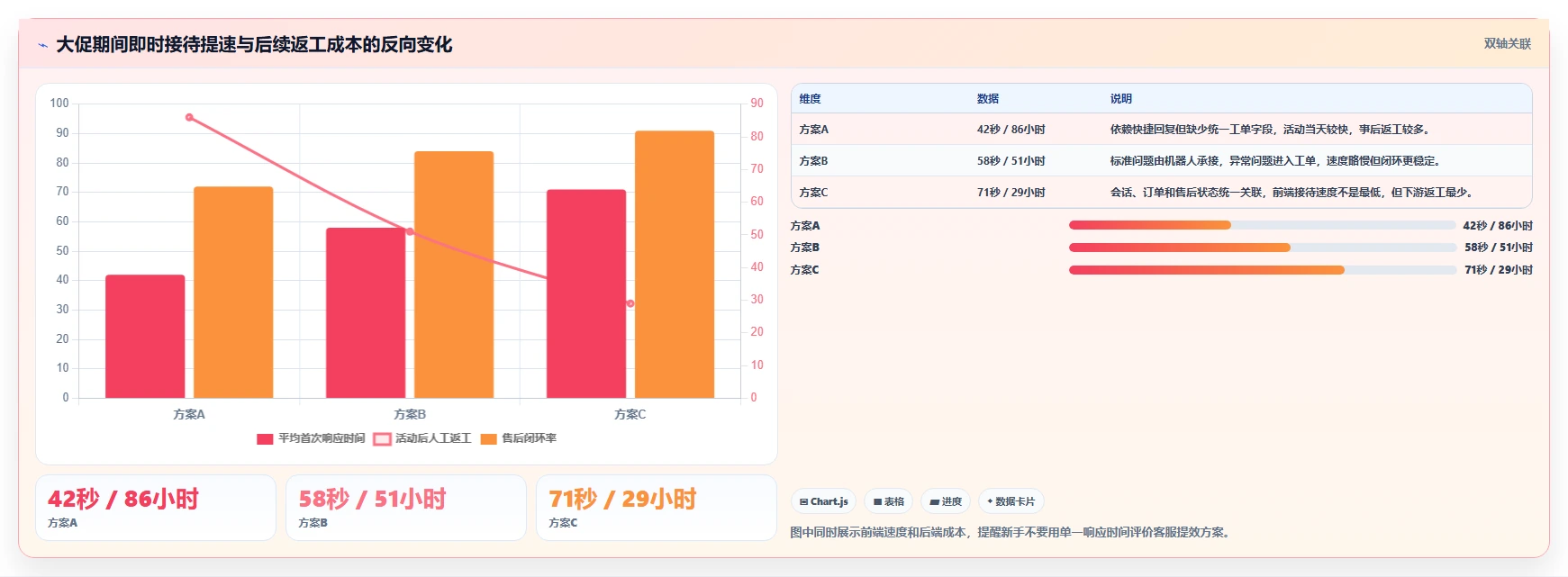
Task: Open the 方案A data card 42秒 / 86小时
Action: [156, 508]
